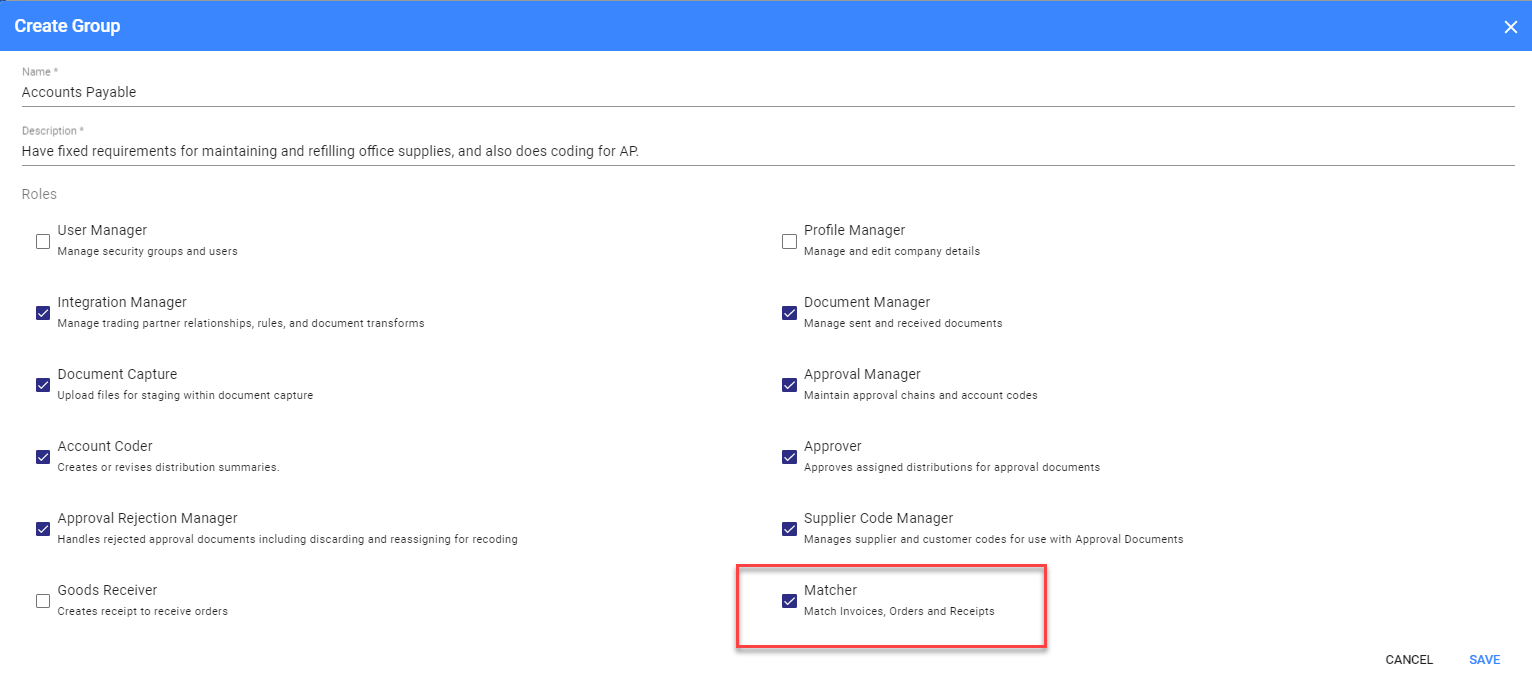The height and width of the screenshot is (681, 1532).
Task: Disable the Approval Rejection Manager role
Action: 43,529
